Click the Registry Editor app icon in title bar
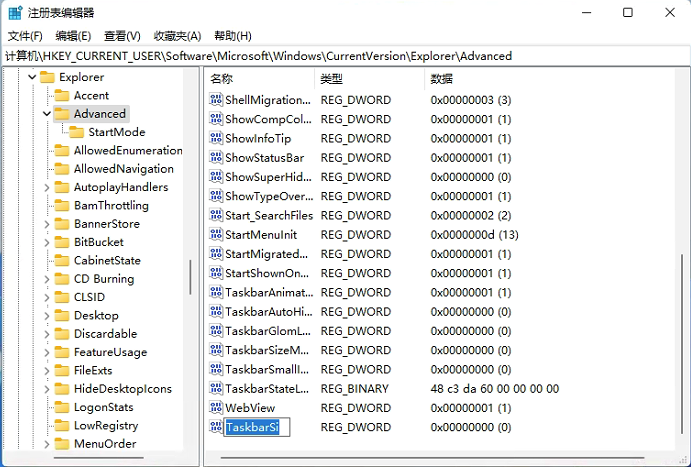The image size is (691, 467). click(12, 12)
